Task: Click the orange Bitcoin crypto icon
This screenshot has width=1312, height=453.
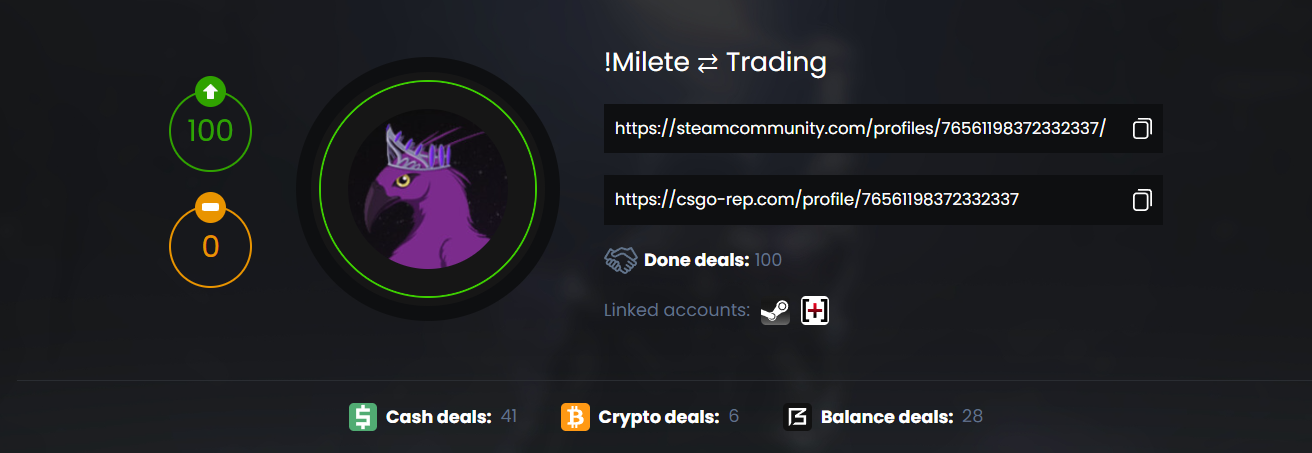Action: pos(575,417)
